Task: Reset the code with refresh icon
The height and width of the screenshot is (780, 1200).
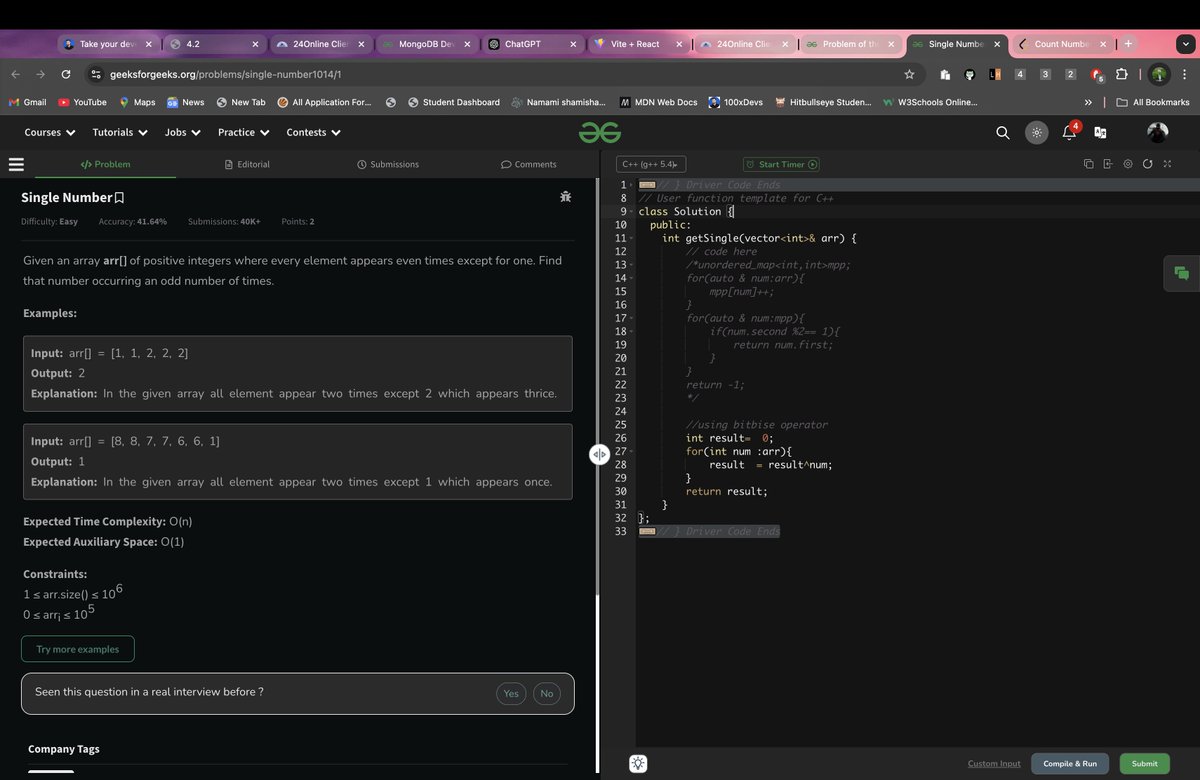Action: coord(1147,164)
